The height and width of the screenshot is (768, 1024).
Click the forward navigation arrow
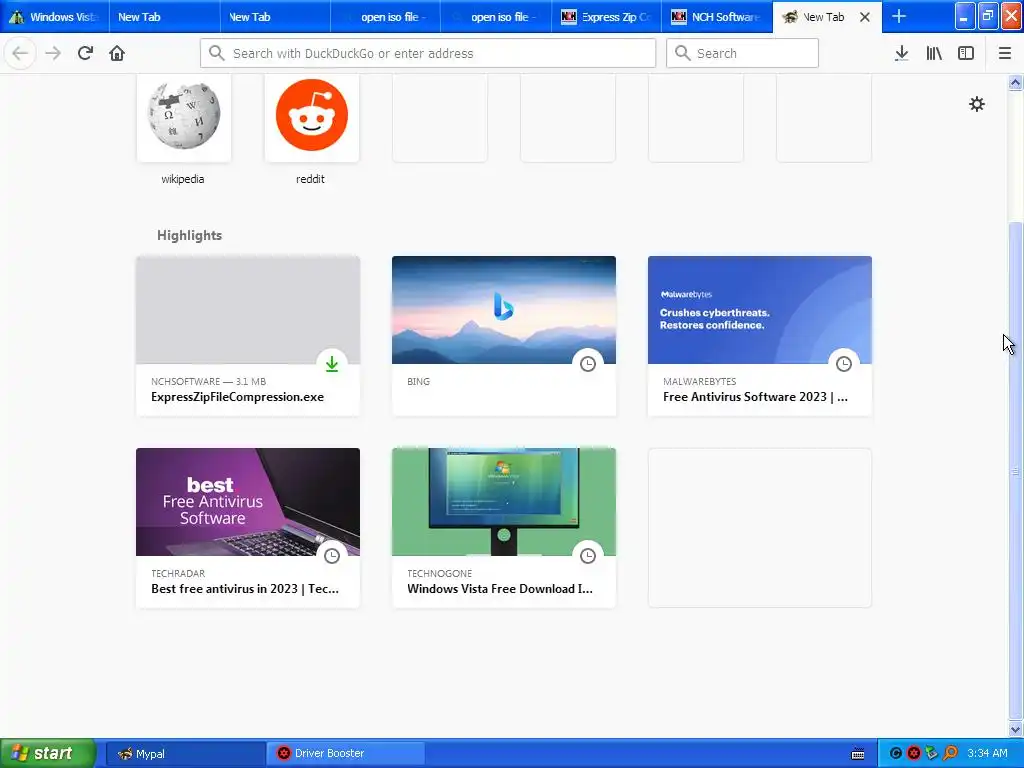pyautogui.click(x=53, y=53)
